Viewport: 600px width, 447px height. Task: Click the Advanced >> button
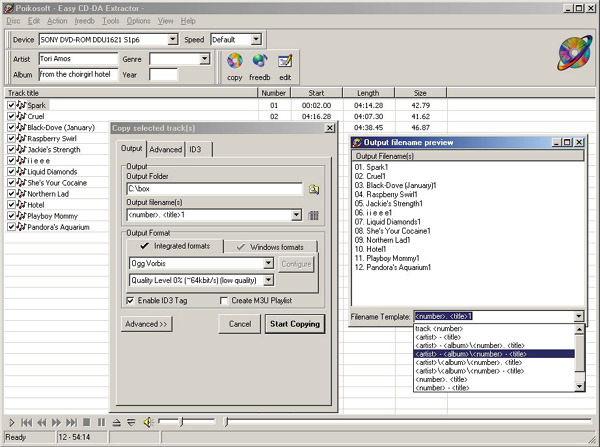(x=146, y=324)
